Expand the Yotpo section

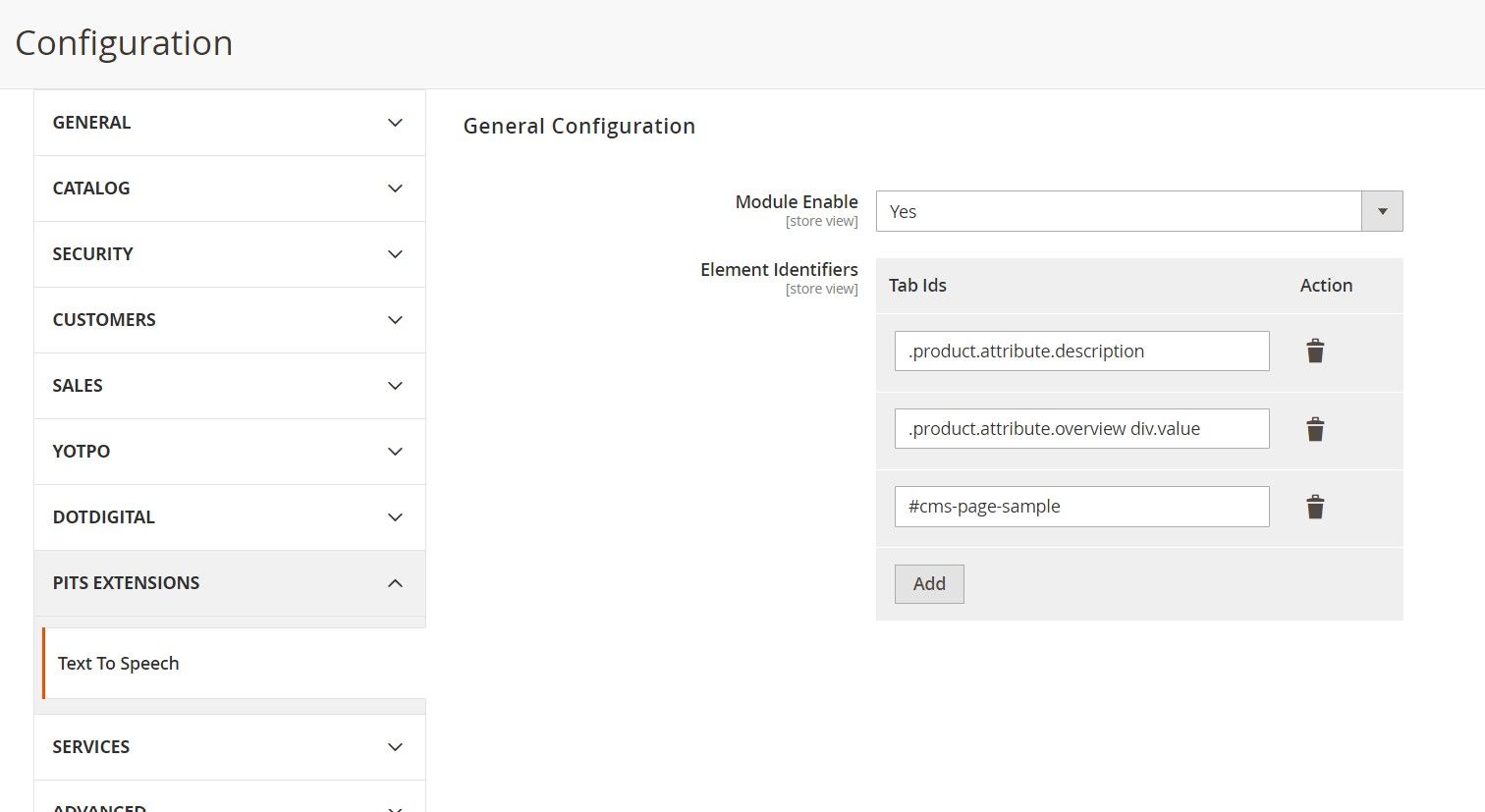pos(230,452)
